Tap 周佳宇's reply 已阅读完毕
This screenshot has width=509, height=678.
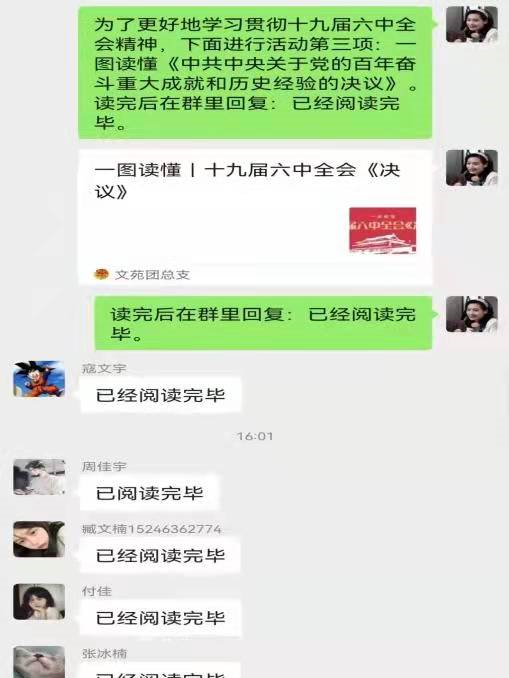pos(150,493)
